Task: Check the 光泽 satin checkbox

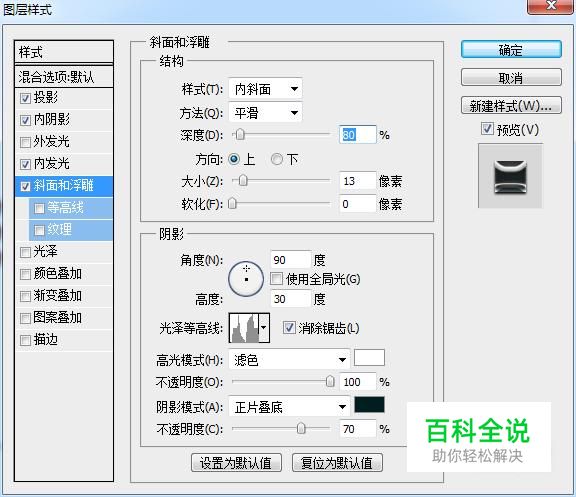Action: click(x=25, y=252)
